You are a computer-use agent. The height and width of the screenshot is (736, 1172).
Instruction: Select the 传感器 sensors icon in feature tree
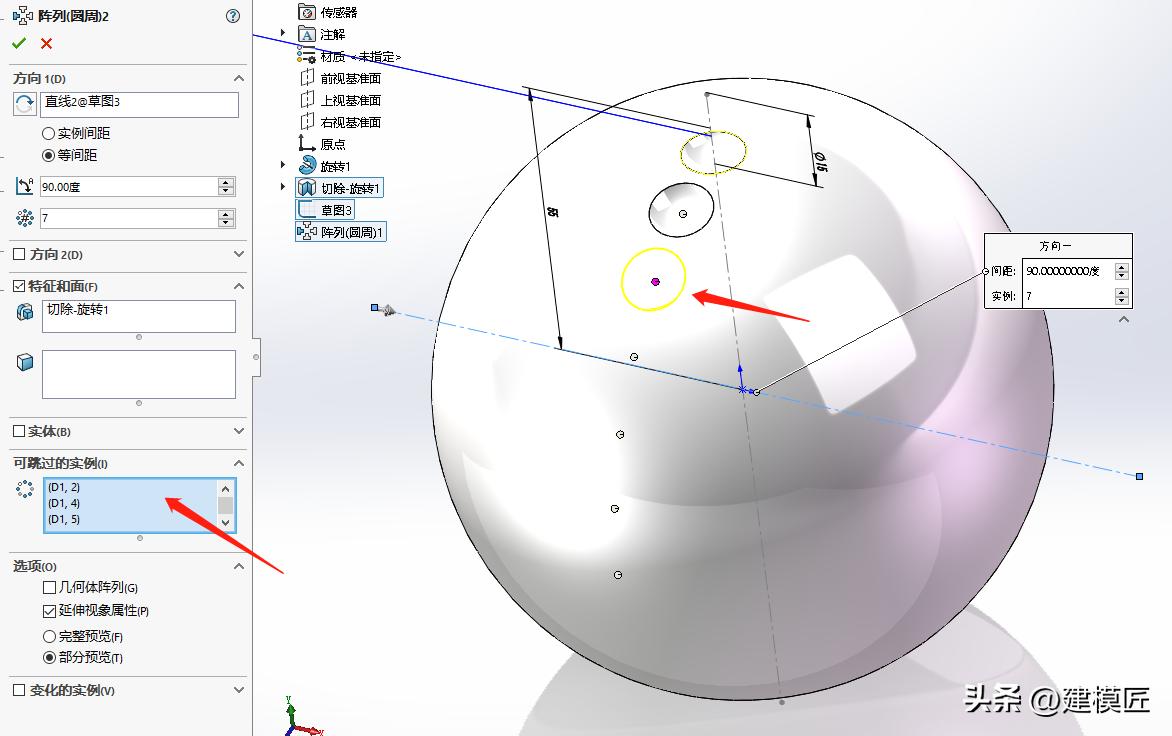point(307,11)
